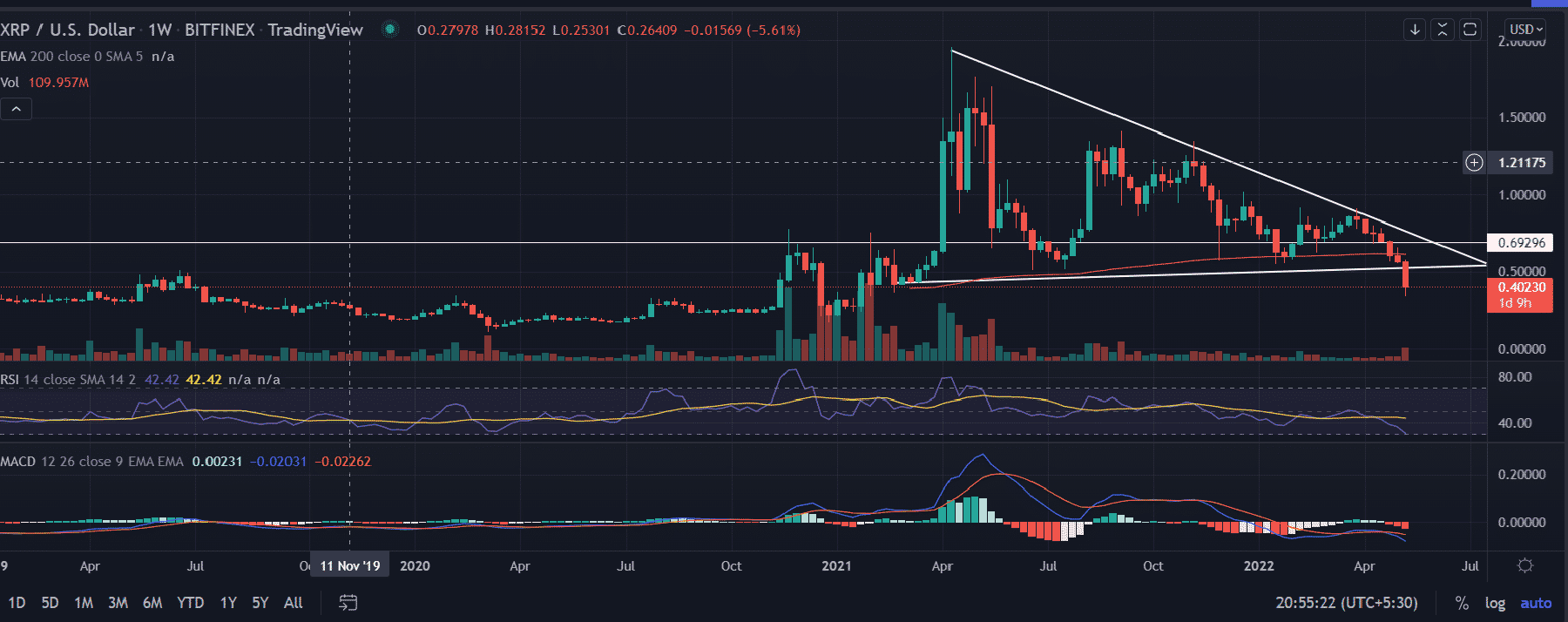
Task: Open the time zone menu showing UTC+5:30
Action: pyautogui.click(x=1346, y=603)
